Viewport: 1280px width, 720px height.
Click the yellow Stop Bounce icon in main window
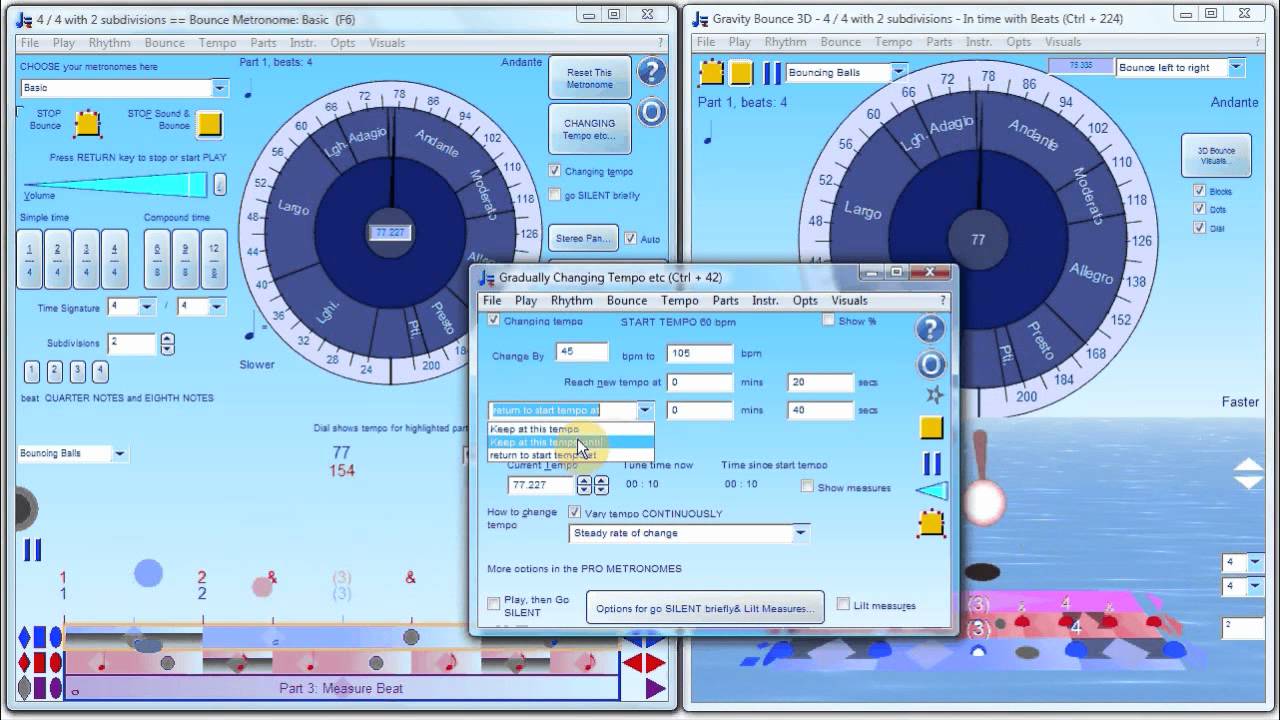[88, 124]
